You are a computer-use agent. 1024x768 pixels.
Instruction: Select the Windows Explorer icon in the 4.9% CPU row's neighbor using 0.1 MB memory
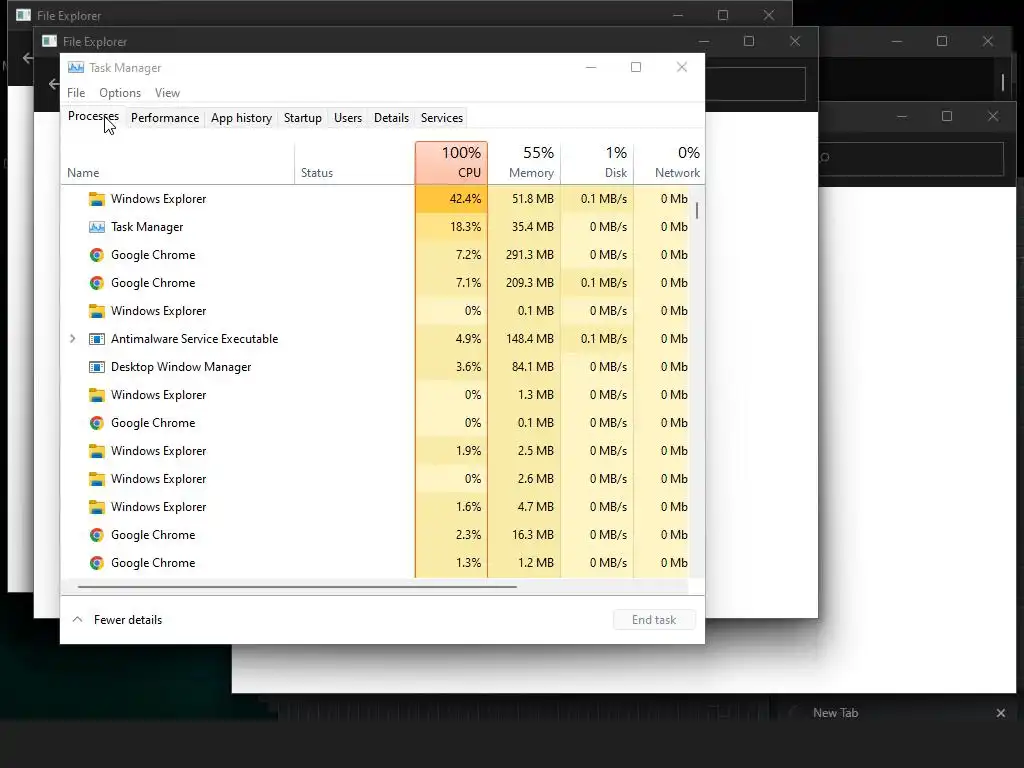click(97, 312)
